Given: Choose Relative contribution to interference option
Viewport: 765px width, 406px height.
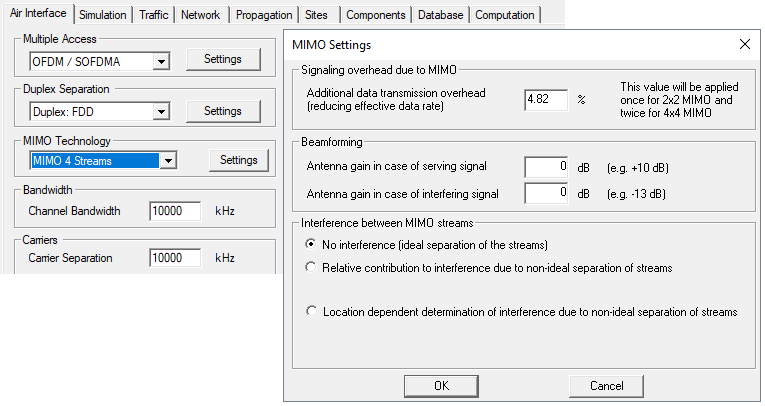Looking at the screenshot, I should [x=311, y=267].
